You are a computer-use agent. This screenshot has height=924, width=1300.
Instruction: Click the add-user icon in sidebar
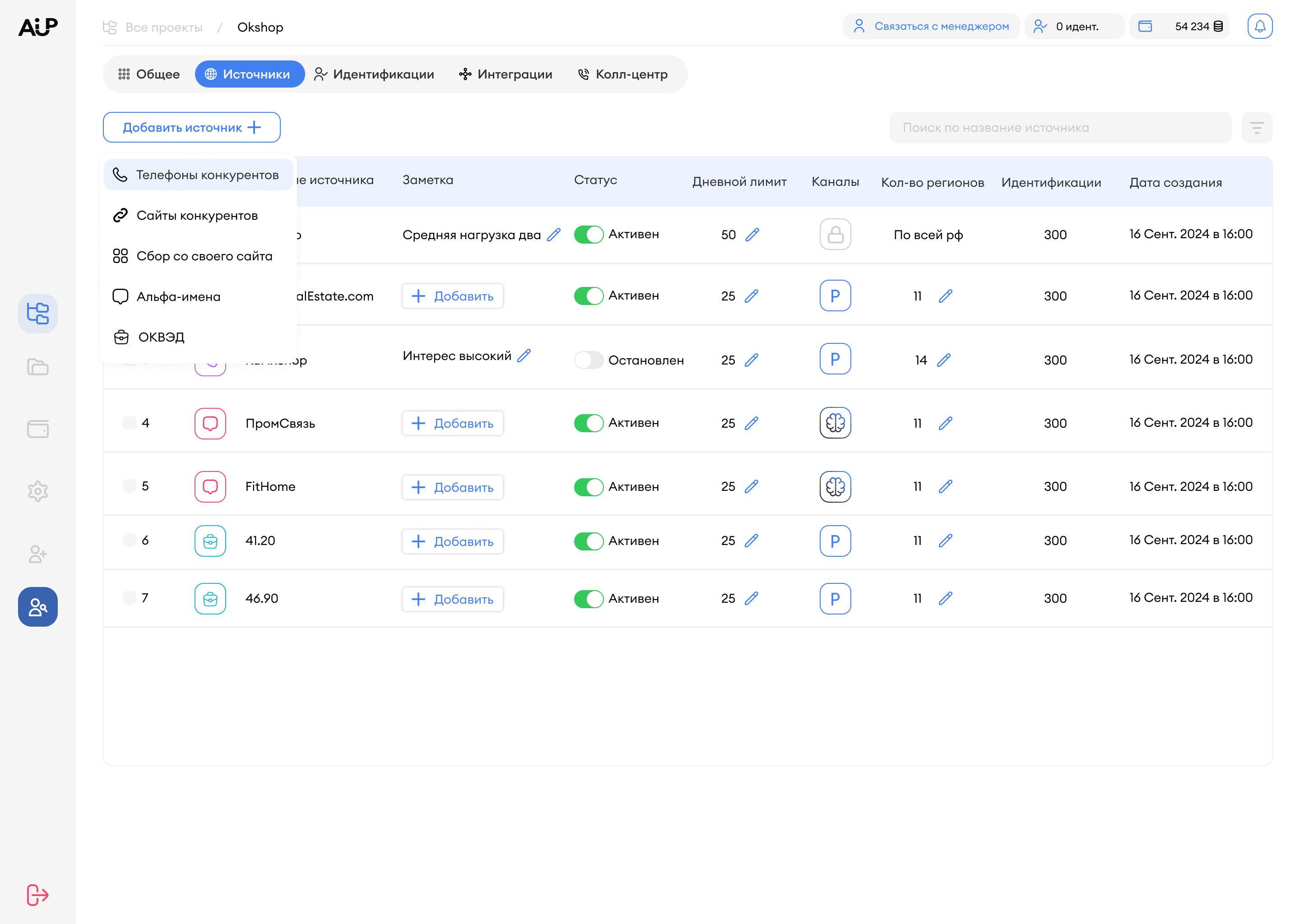click(37, 554)
